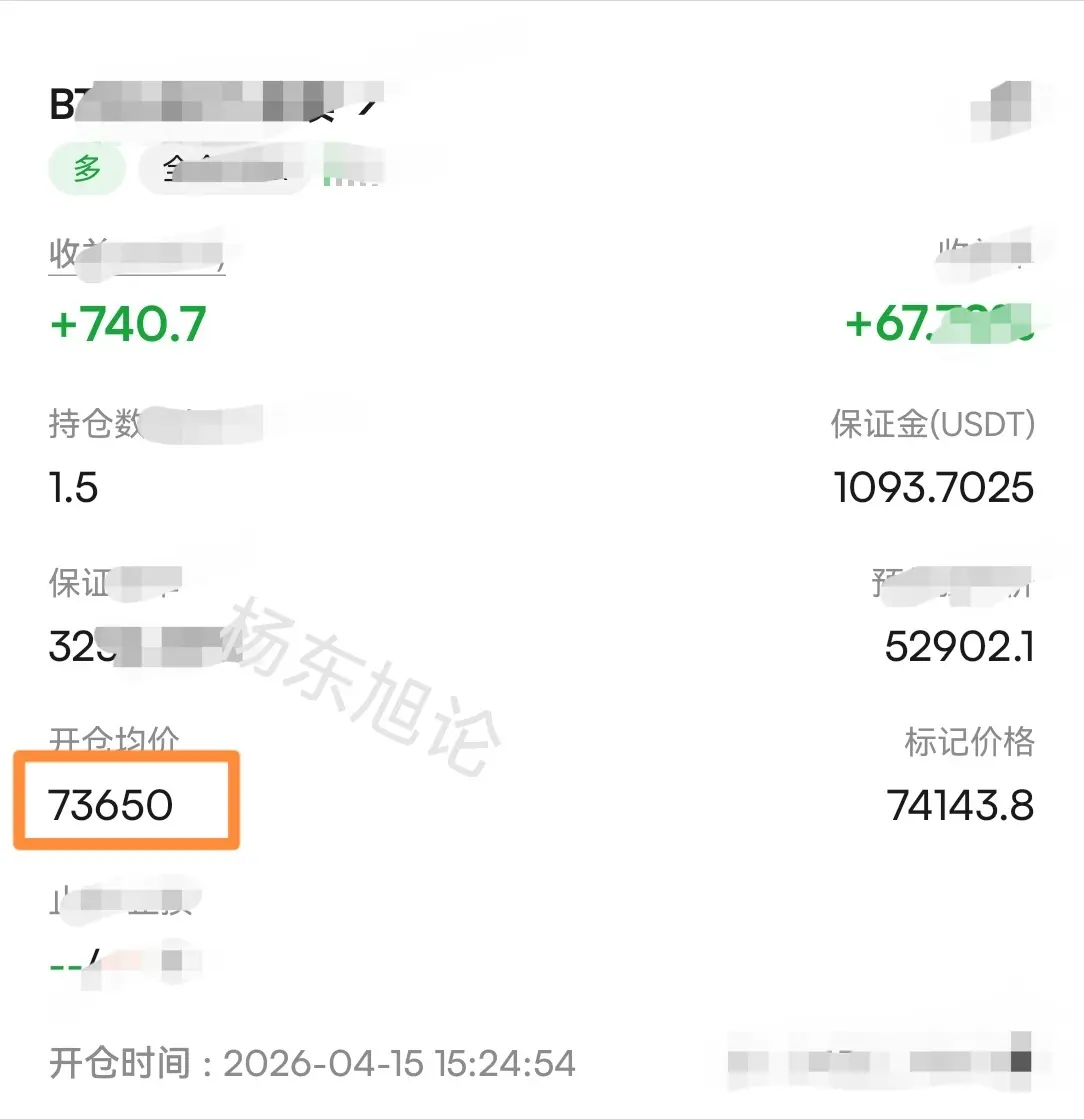Tap the green 多 long-position badge
The height and width of the screenshot is (1119, 1084).
87,169
